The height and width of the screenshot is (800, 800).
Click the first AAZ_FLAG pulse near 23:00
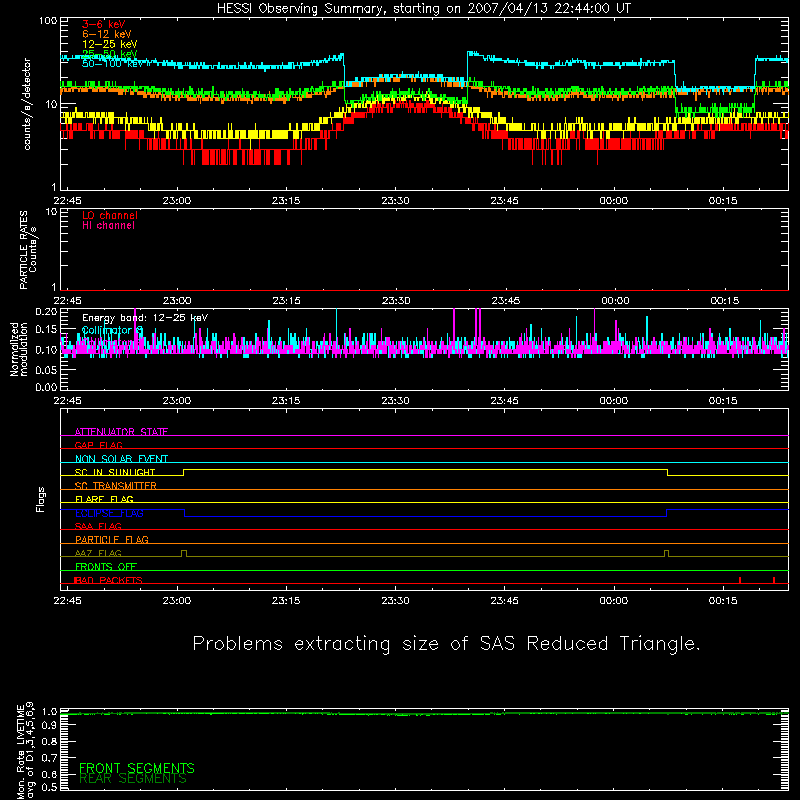184,553
